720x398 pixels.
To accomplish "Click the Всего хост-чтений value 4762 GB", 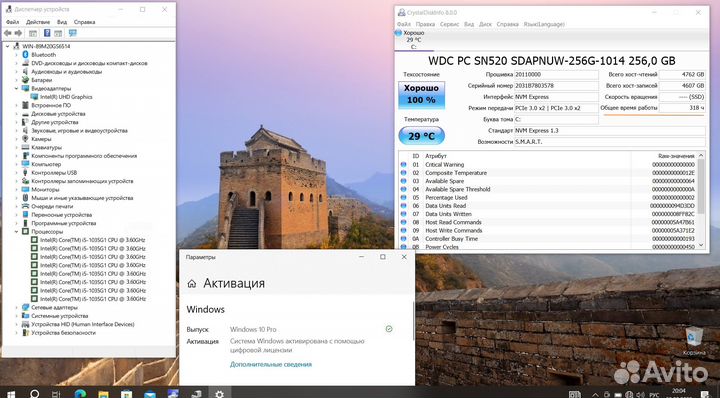I will click(683, 74).
